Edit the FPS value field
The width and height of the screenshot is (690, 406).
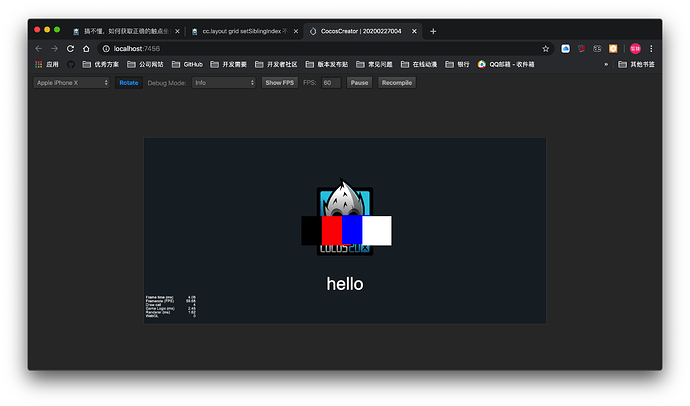tap(331, 83)
